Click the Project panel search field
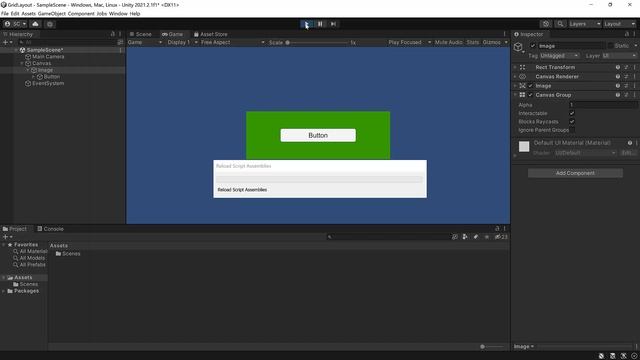The image size is (640, 360). tap(388, 237)
